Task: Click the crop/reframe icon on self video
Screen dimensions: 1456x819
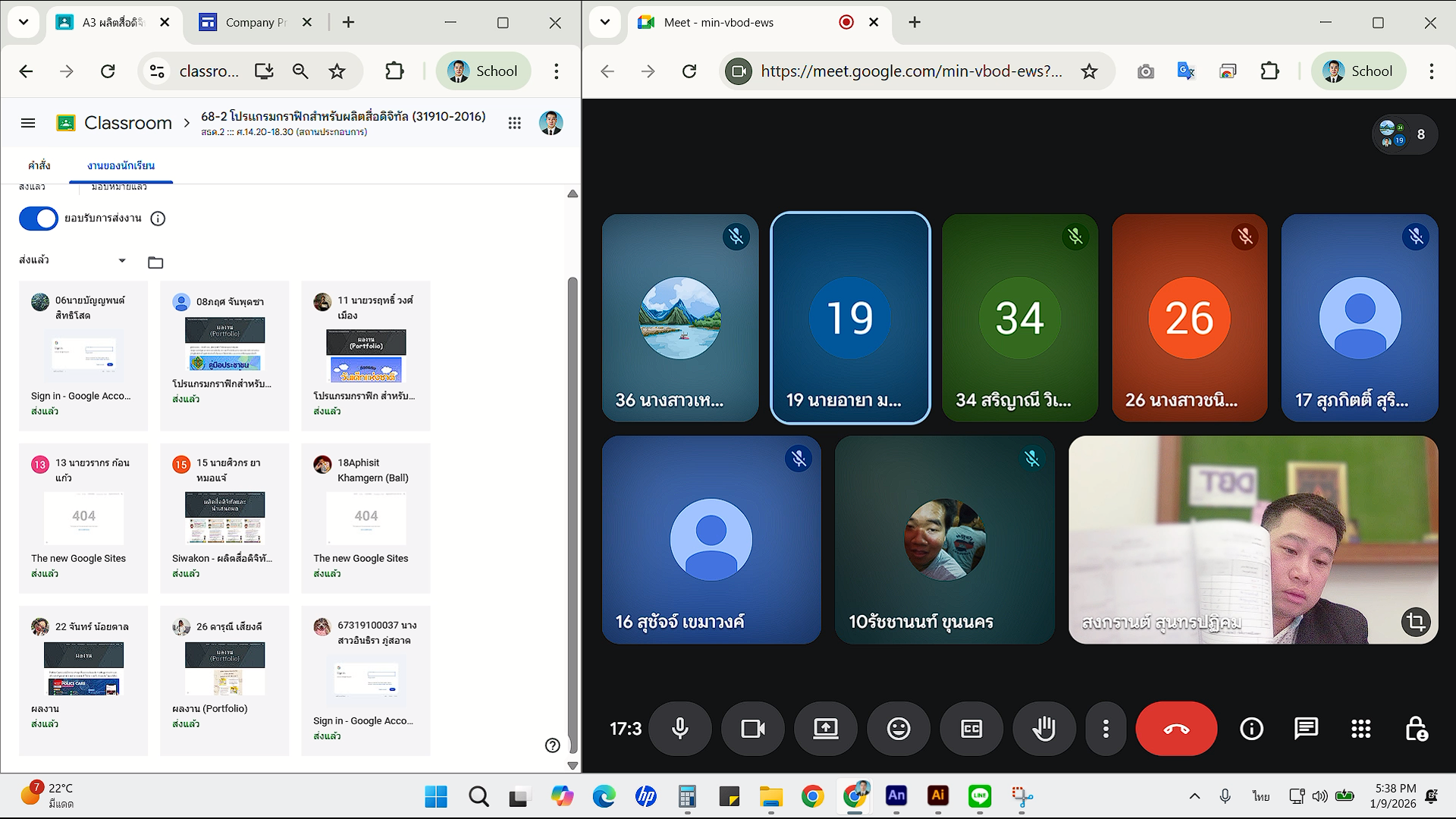Action: [1416, 622]
